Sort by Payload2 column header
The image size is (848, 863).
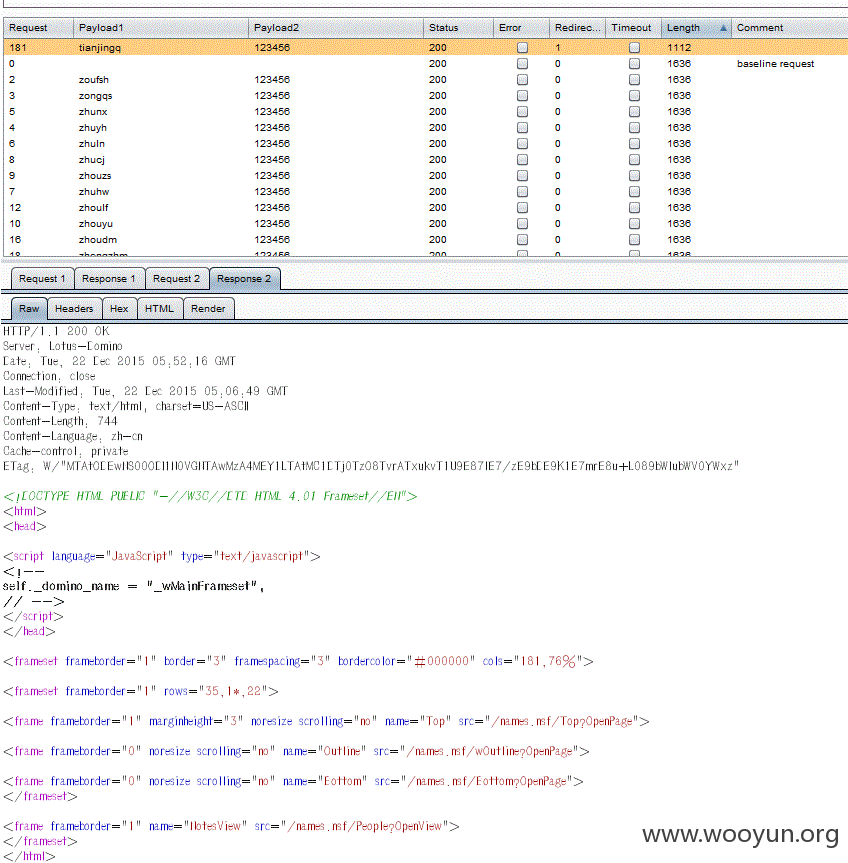[336, 28]
